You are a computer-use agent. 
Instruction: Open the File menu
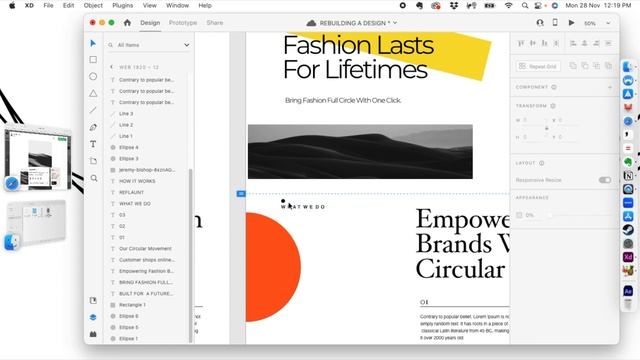click(x=48, y=5)
